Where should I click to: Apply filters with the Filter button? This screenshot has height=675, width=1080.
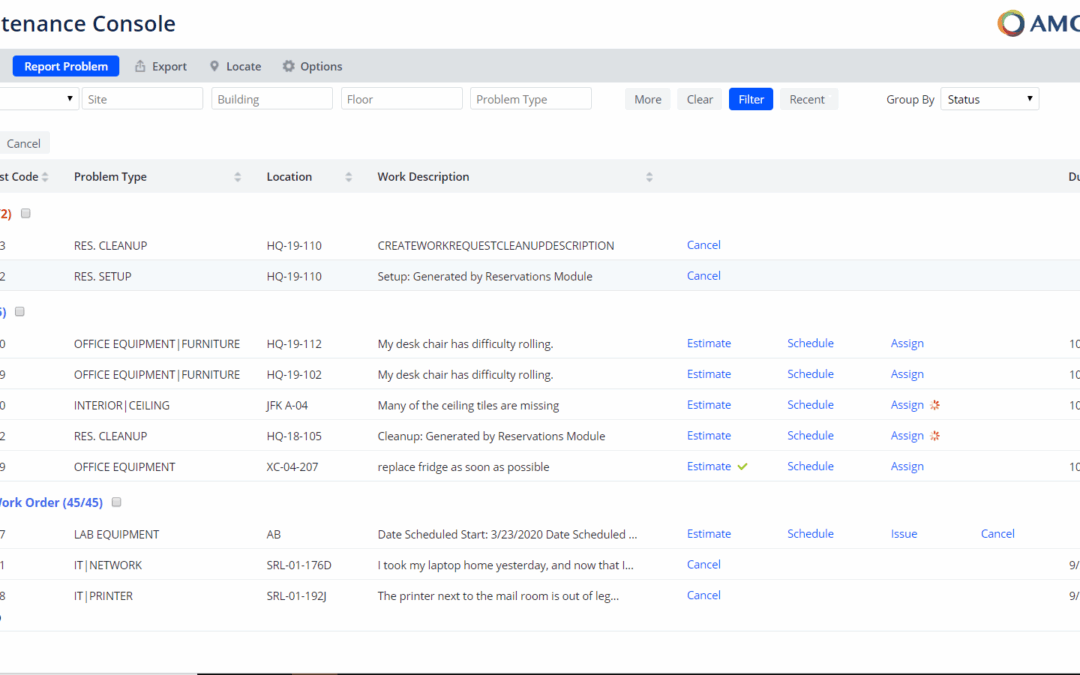coord(751,99)
